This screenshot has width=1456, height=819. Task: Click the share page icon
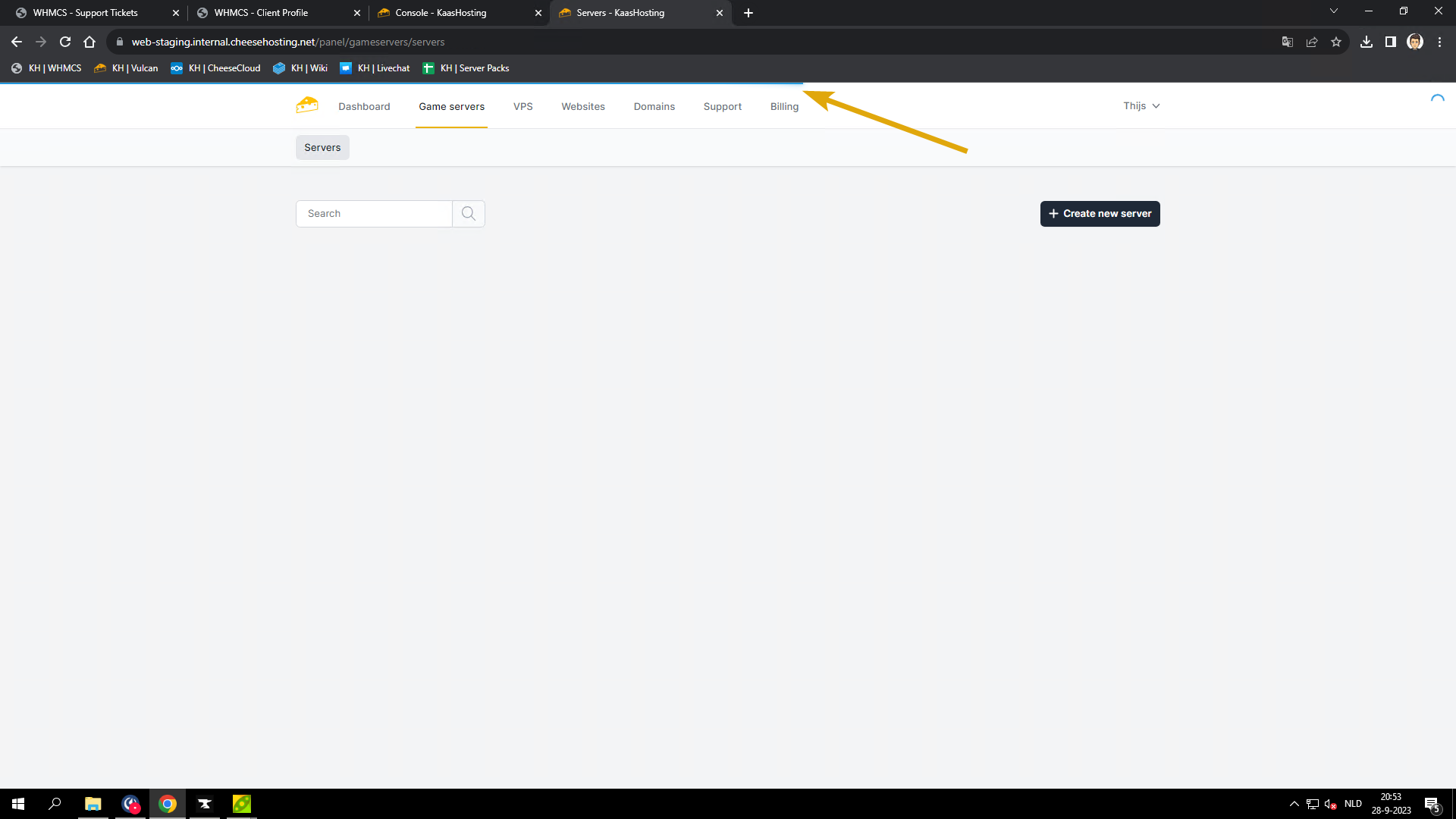click(x=1312, y=42)
